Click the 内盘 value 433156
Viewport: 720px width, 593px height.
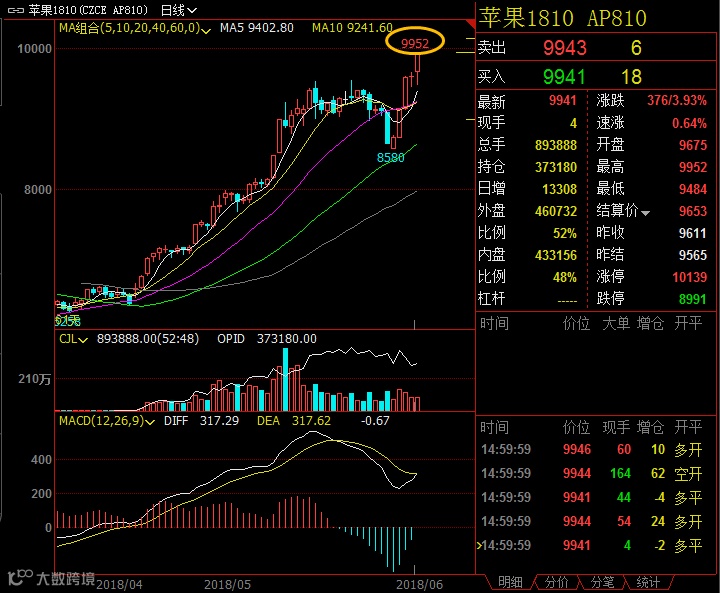(x=556, y=255)
